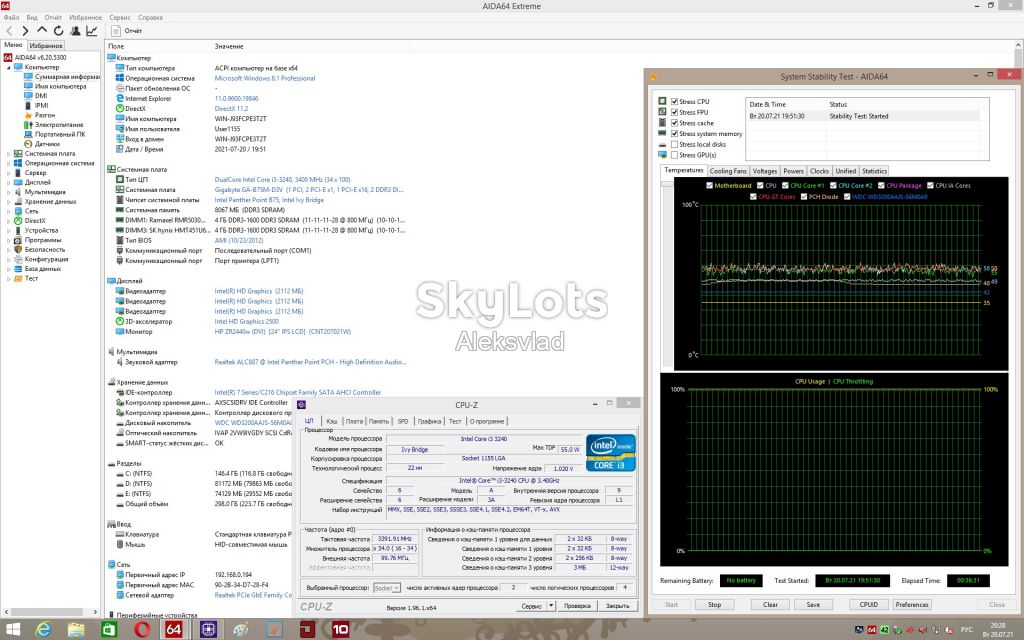
Task: Stop the system stability test
Action: (714, 605)
